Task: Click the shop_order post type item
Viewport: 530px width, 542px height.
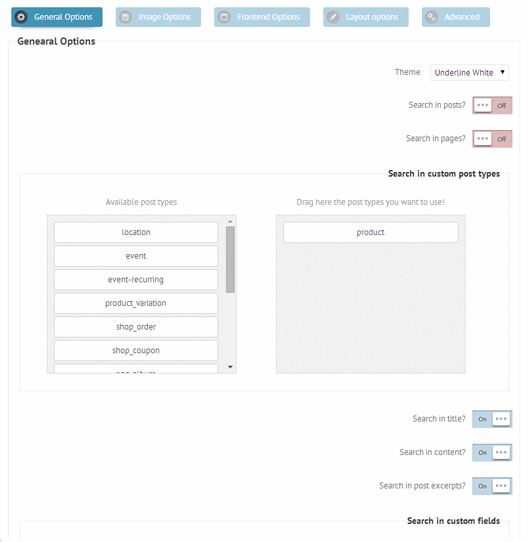Action: [136, 327]
